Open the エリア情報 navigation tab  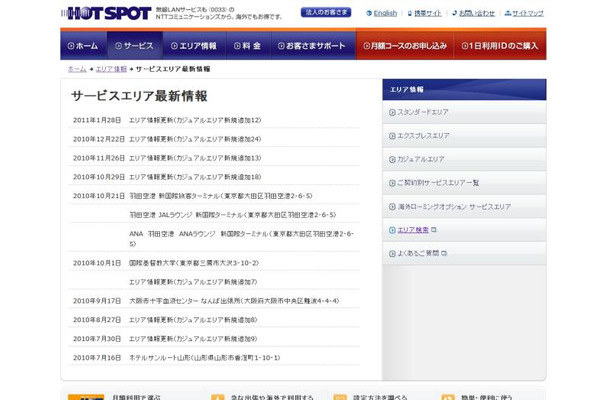pyautogui.click(x=194, y=46)
